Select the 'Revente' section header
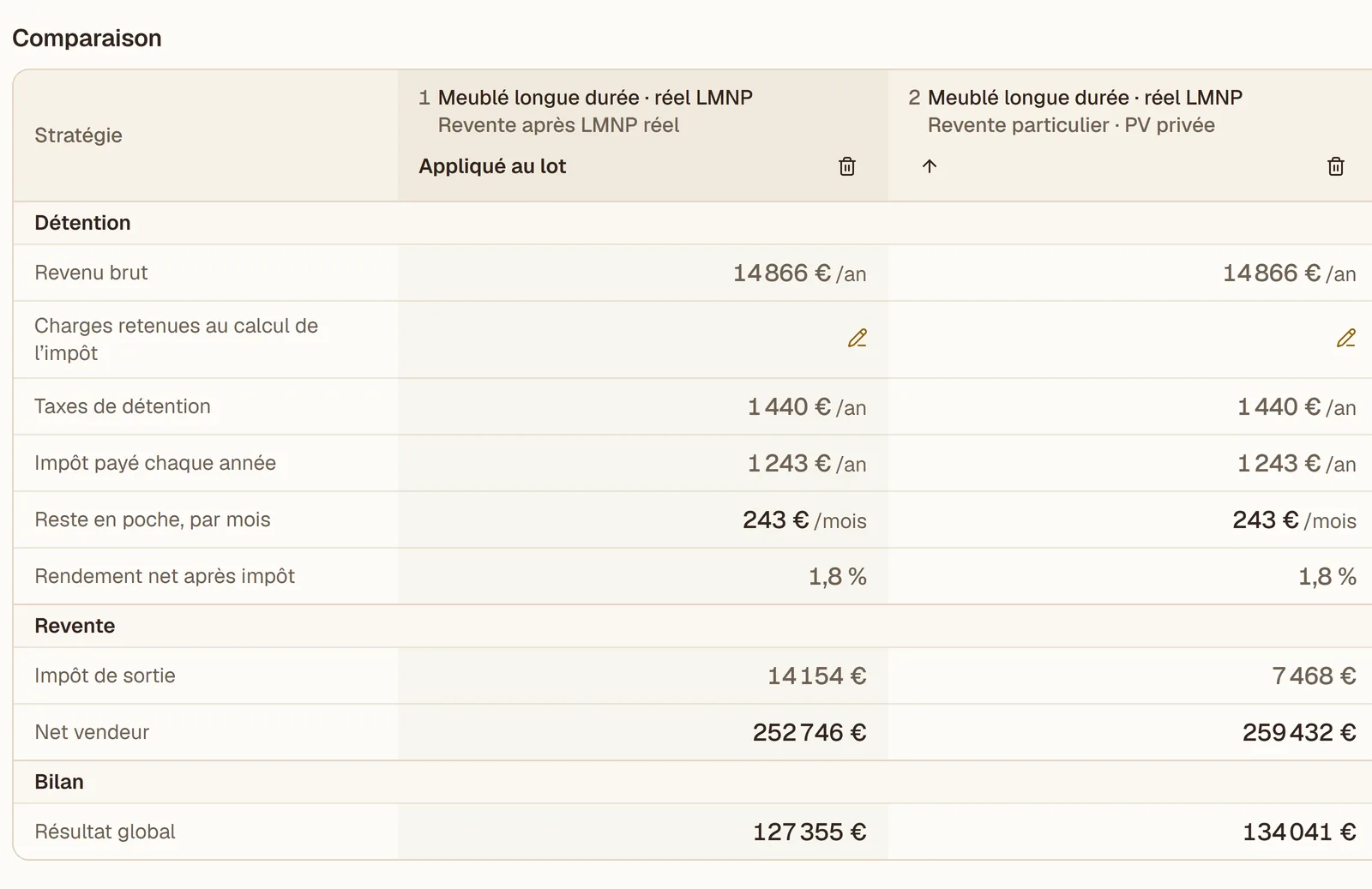Image resolution: width=1372 pixels, height=889 pixels. click(x=75, y=626)
